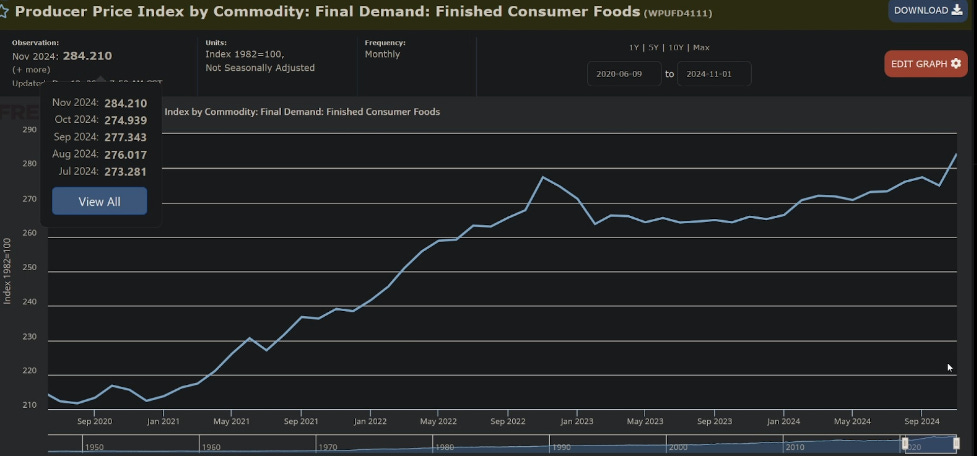Click the start date field 2020-06-09
This screenshot has width=977, height=456.
pyautogui.click(x=624, y=74)
